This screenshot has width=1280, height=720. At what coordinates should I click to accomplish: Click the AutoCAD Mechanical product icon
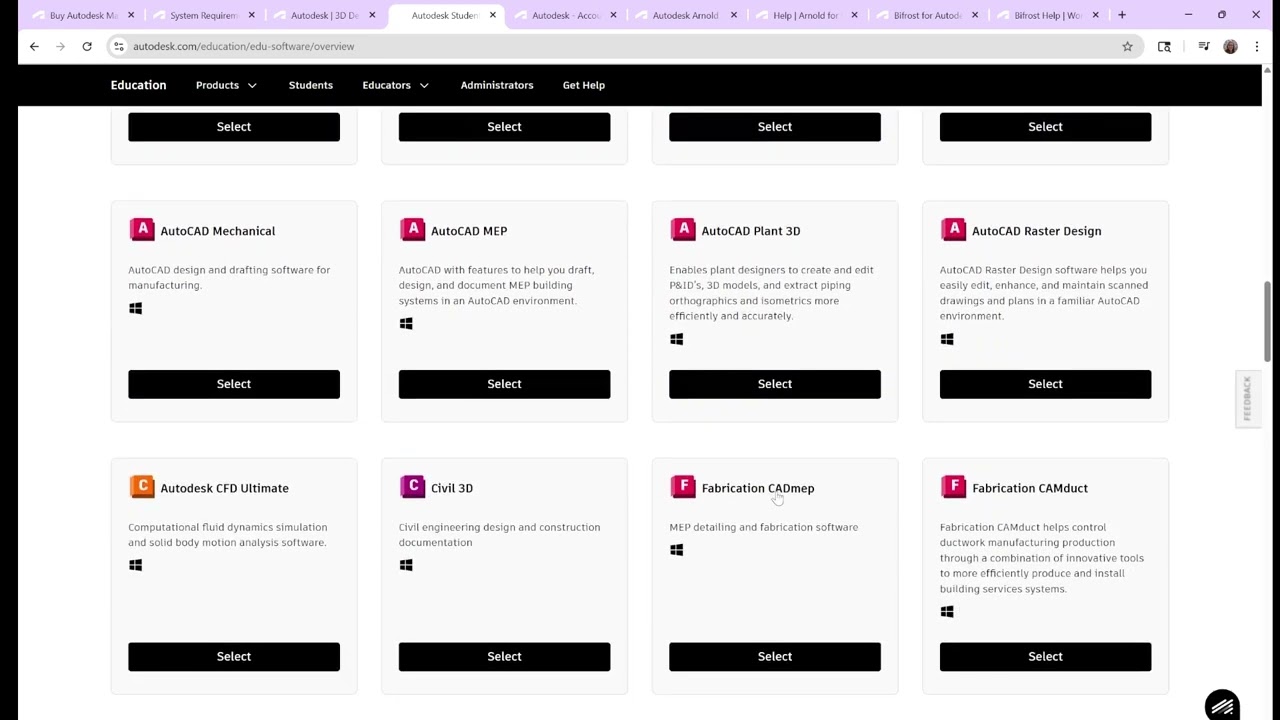pos(142,230)
